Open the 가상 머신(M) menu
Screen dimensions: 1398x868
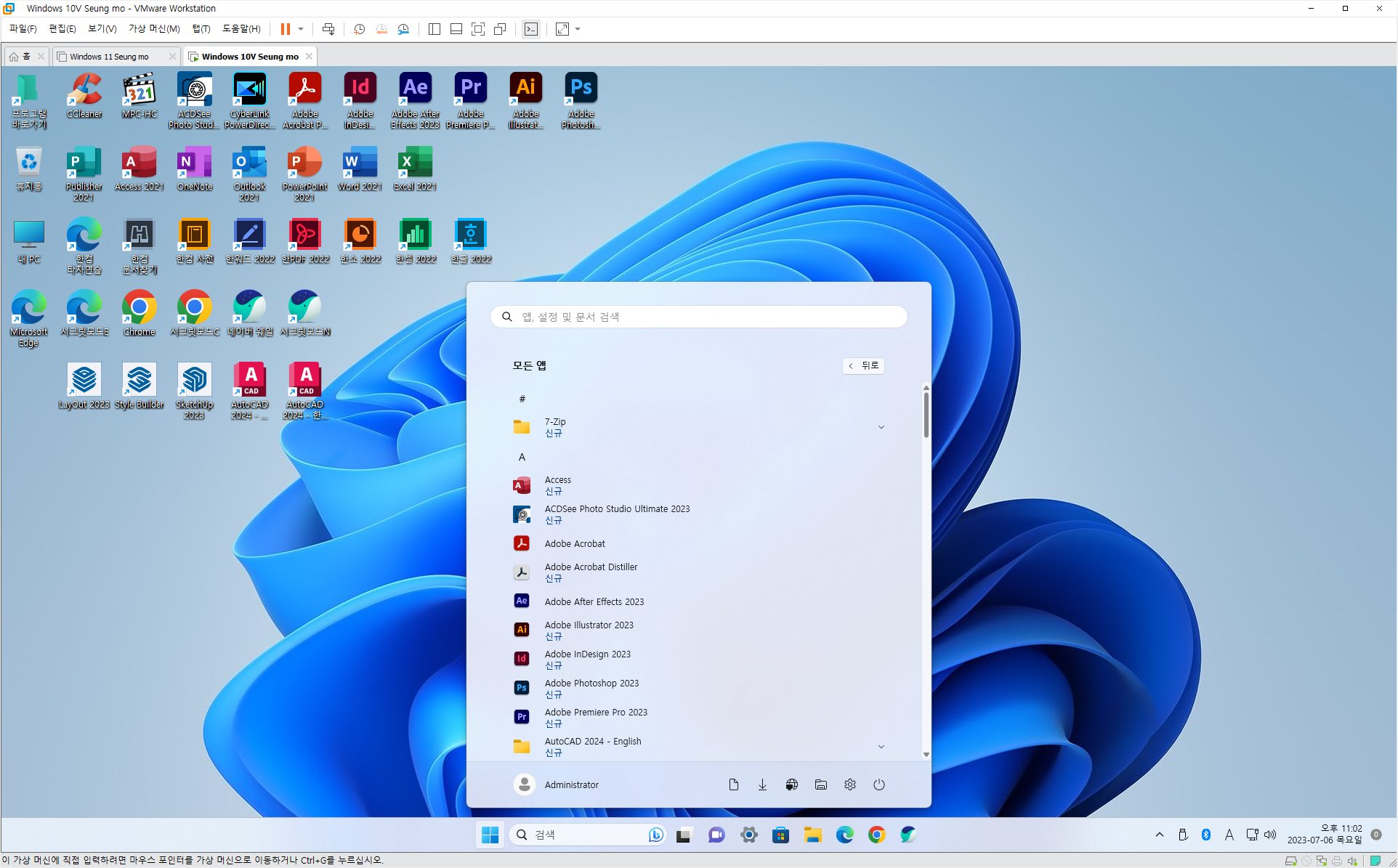(x=154, y=29)
